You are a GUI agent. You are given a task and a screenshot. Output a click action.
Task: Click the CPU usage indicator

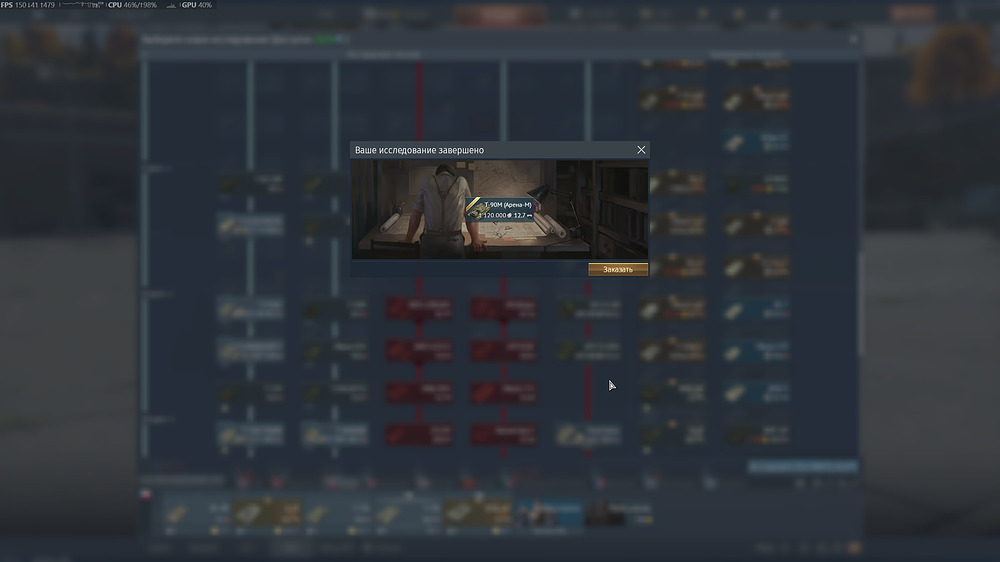tap(132, 5)
